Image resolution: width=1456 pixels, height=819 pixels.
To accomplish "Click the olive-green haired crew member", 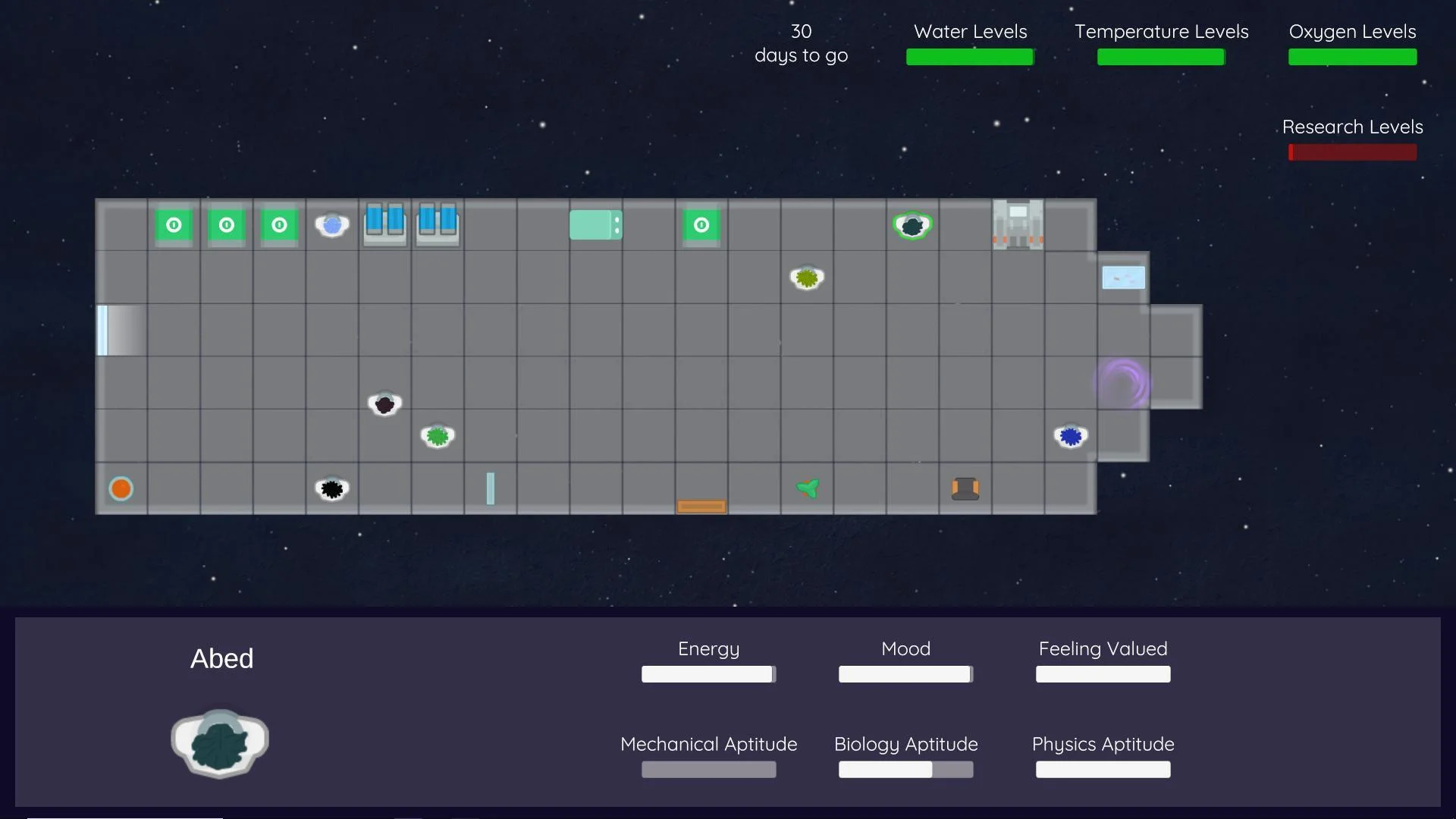I will coord(807,278).
